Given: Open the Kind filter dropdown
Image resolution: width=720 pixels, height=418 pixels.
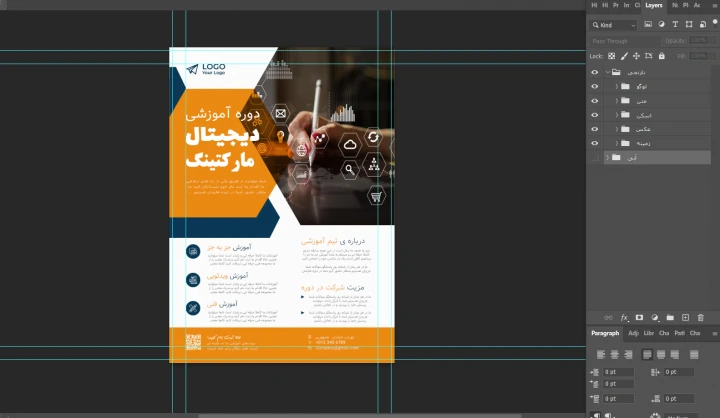Looking at the screenshot, I should click(614, 24).
